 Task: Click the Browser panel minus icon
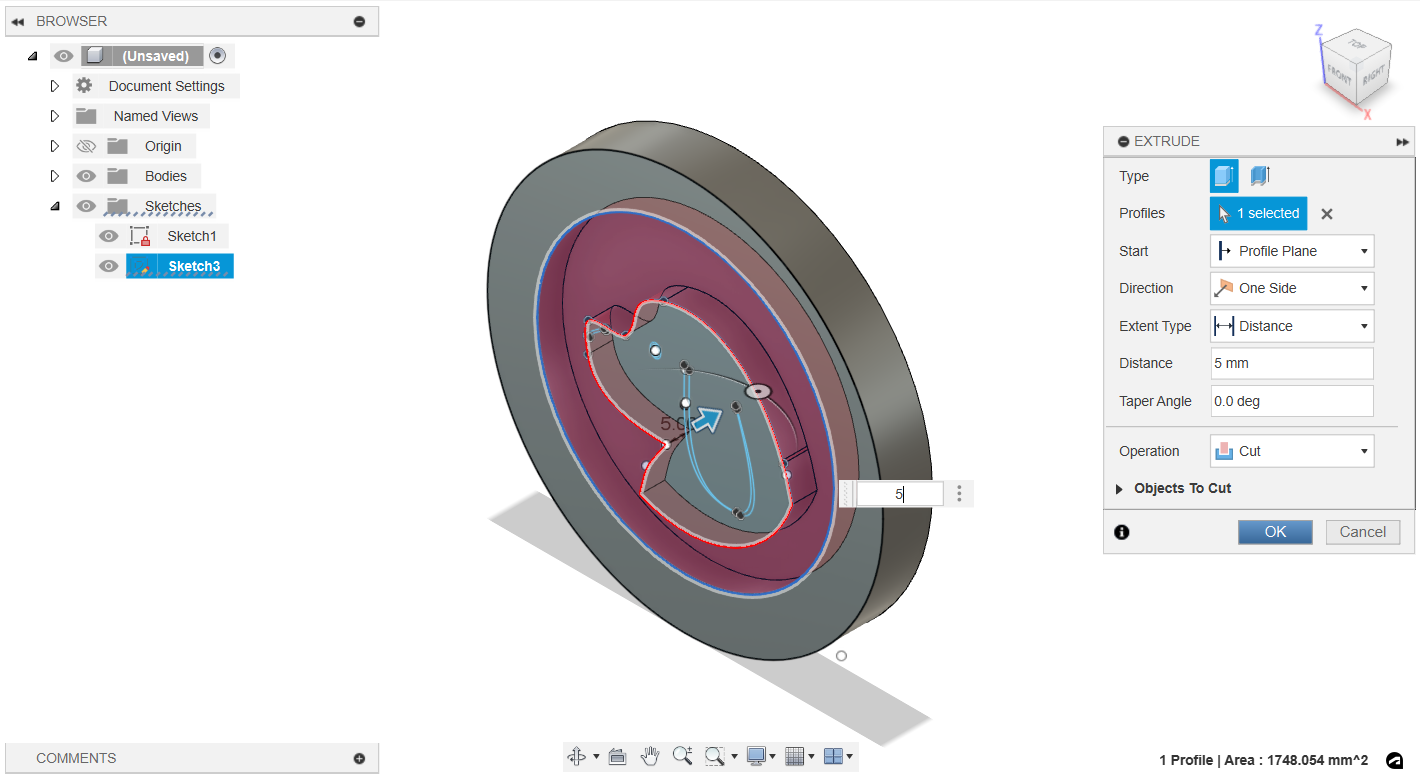pyautogui.click(x=359, y=21)
